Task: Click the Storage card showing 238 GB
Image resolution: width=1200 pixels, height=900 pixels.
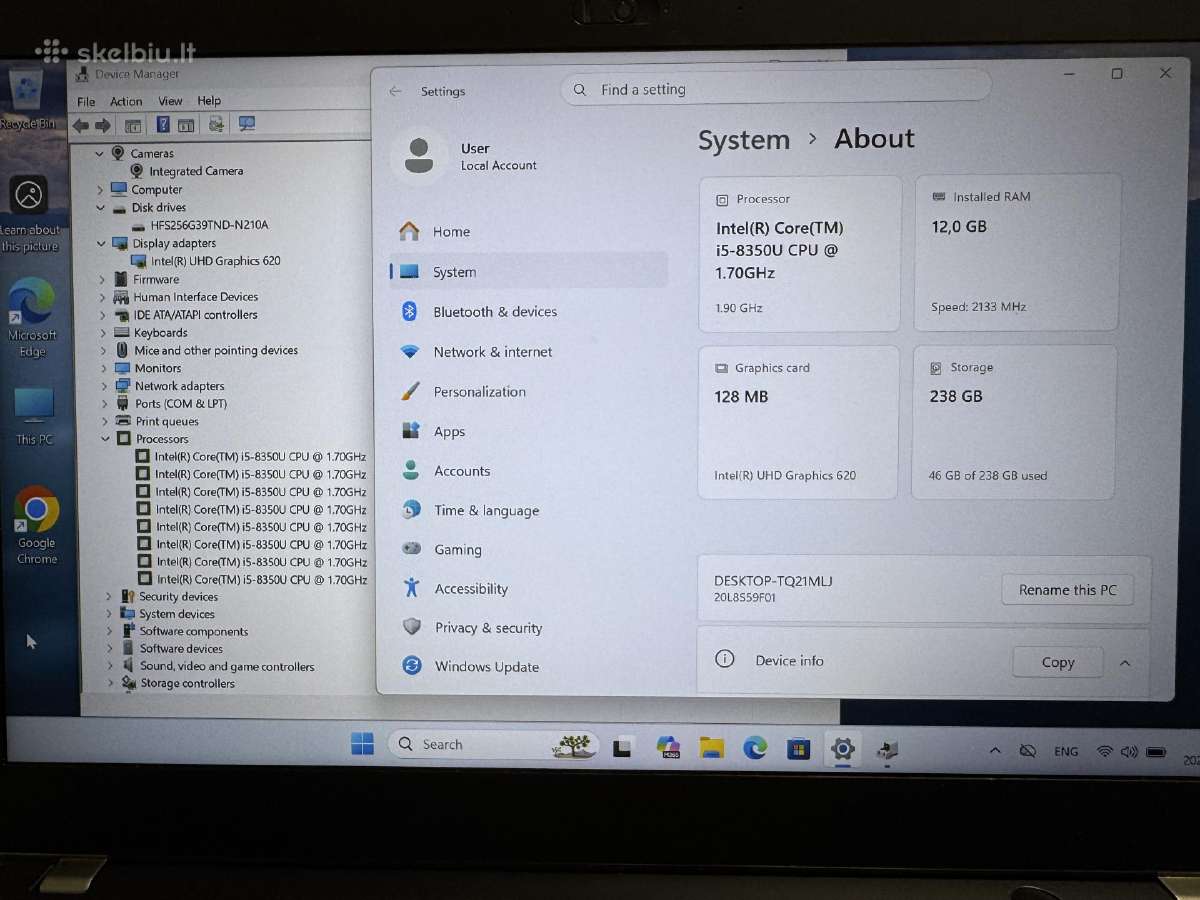Action: point(1015,422)
